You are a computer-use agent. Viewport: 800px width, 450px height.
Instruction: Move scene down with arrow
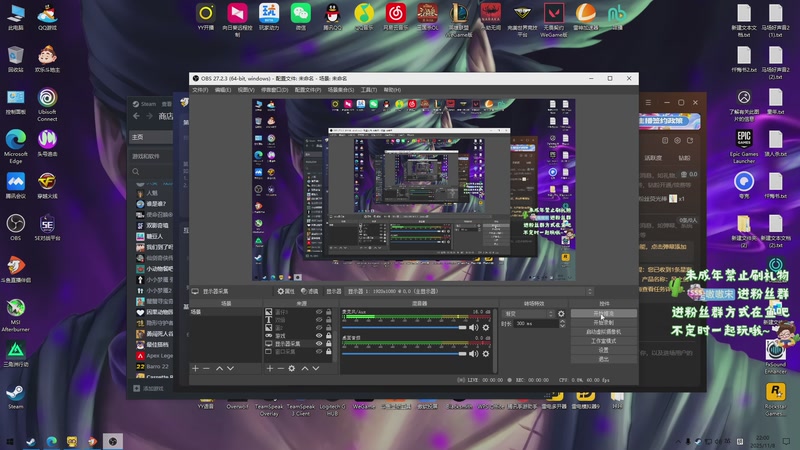click(231, 368)
